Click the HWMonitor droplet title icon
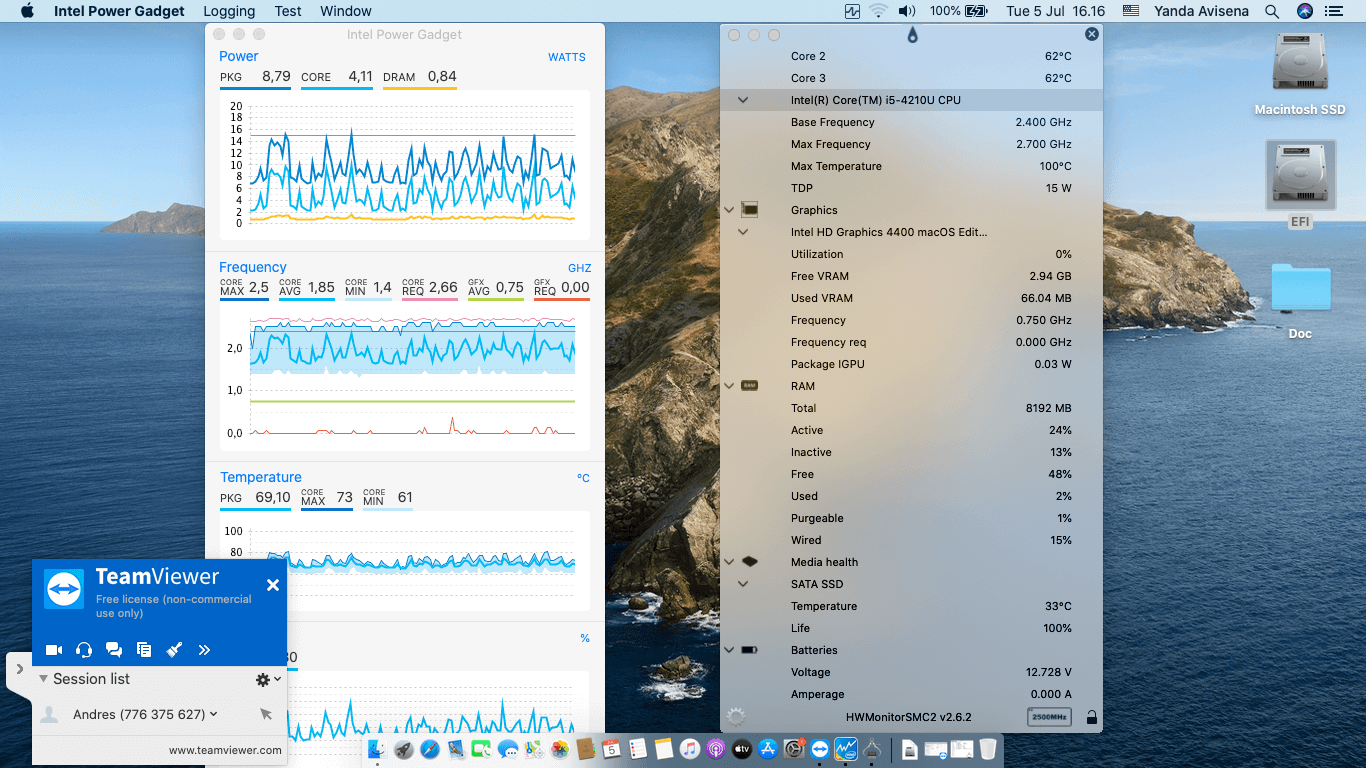The height and width of the screenshot is (768, 1366). coord(912,35)
